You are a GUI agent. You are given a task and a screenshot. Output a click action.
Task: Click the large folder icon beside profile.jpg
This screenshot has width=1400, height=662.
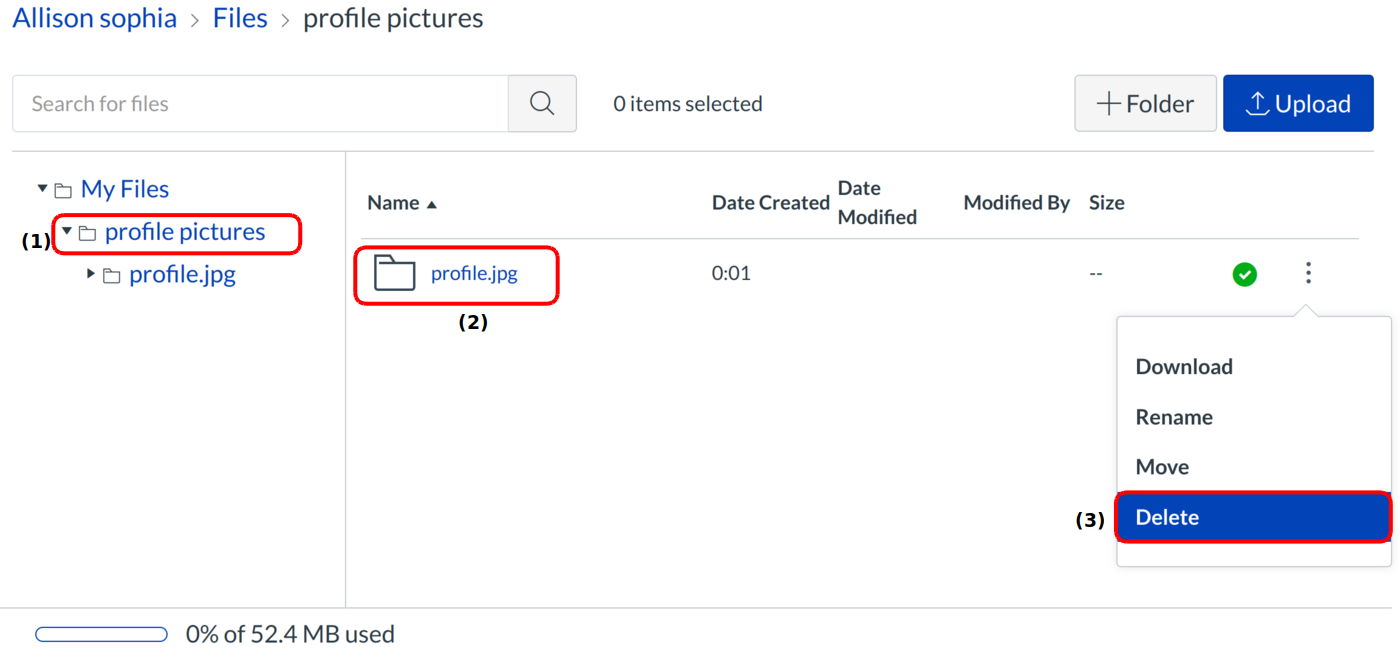click(x=394, y=273)
